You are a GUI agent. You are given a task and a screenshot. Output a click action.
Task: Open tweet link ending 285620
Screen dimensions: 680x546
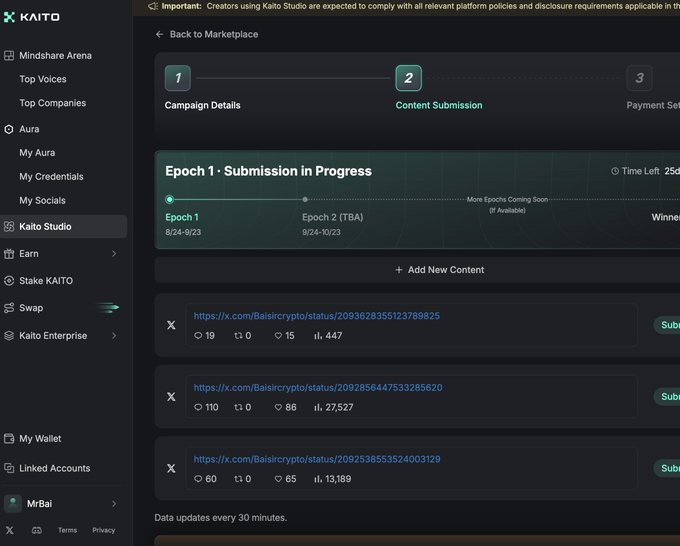coord(318,387)
